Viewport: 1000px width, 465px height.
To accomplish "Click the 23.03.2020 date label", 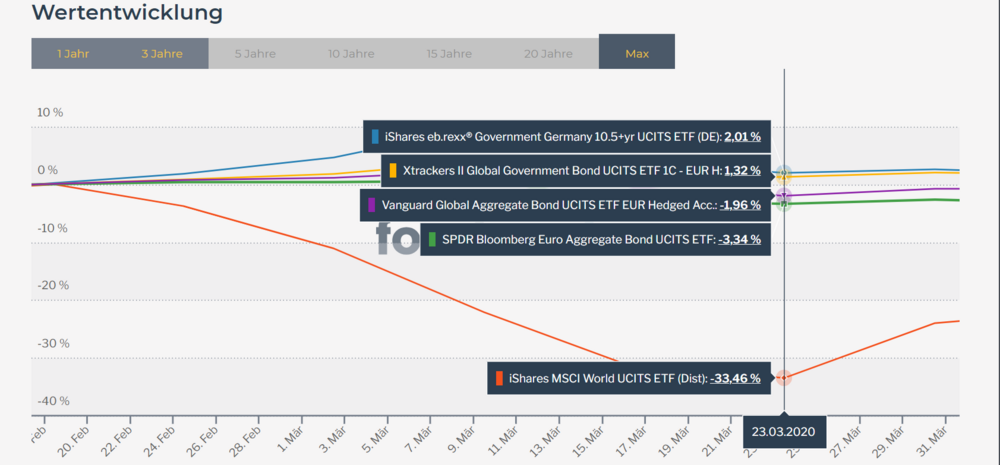I will point(784,431).
